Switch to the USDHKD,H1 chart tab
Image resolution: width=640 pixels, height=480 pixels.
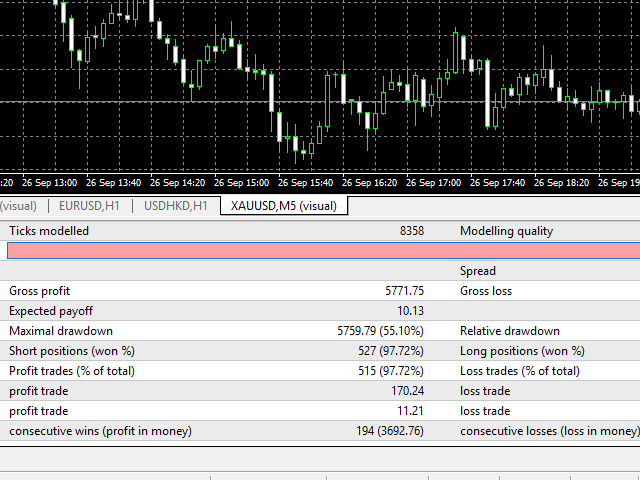click(x=176, y=206)
